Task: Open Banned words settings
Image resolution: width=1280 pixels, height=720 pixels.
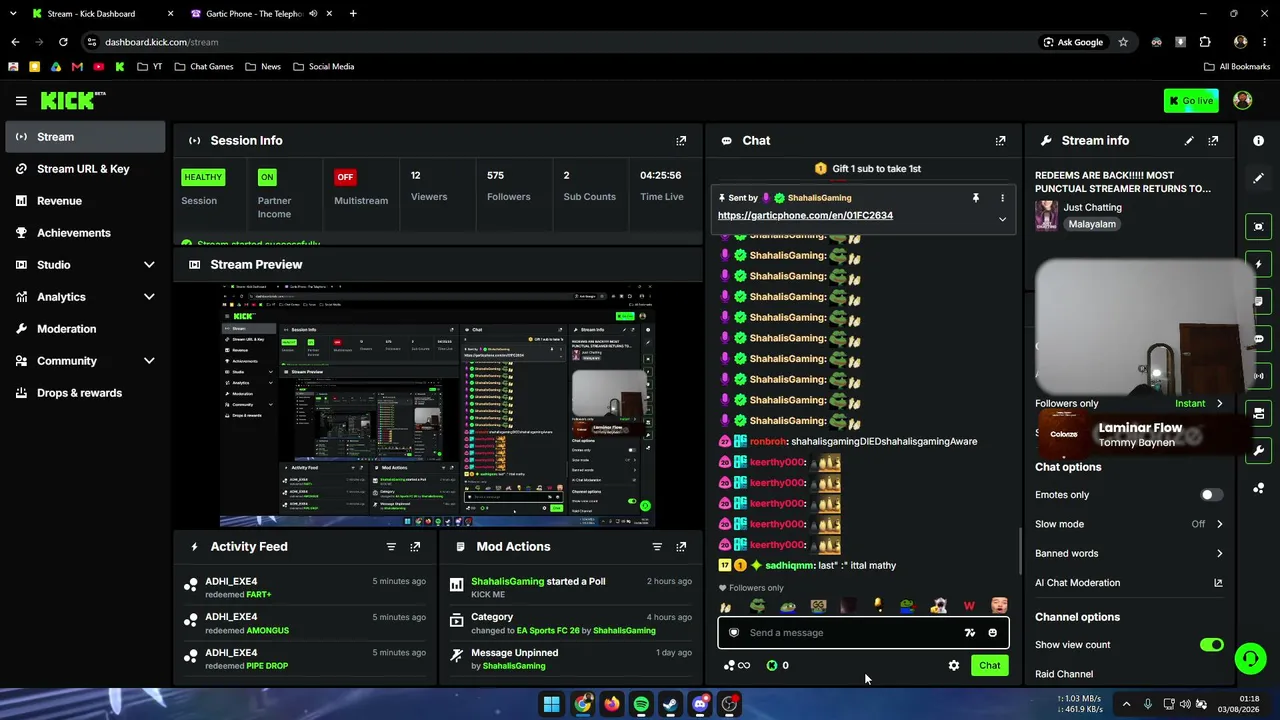Action: point(1129,554)
